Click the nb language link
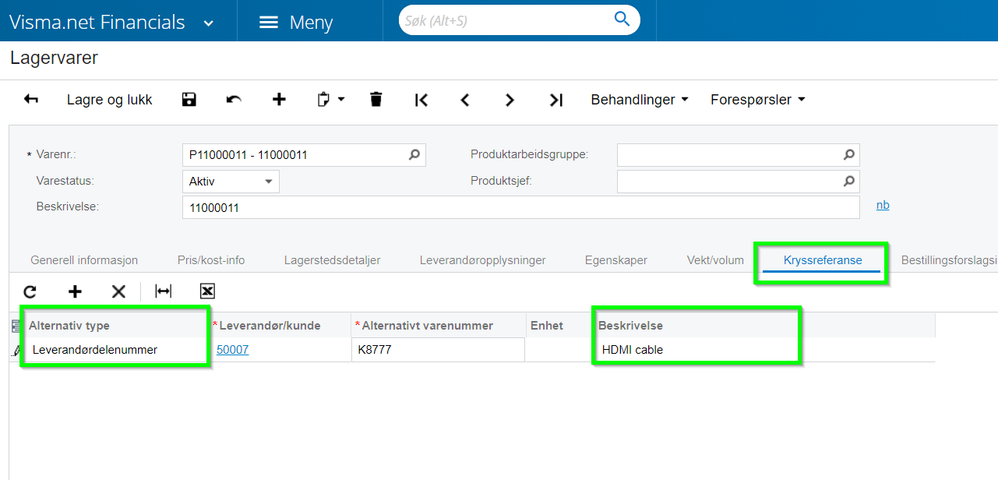This screenshot has width=998, height=480. click(883, 205)
